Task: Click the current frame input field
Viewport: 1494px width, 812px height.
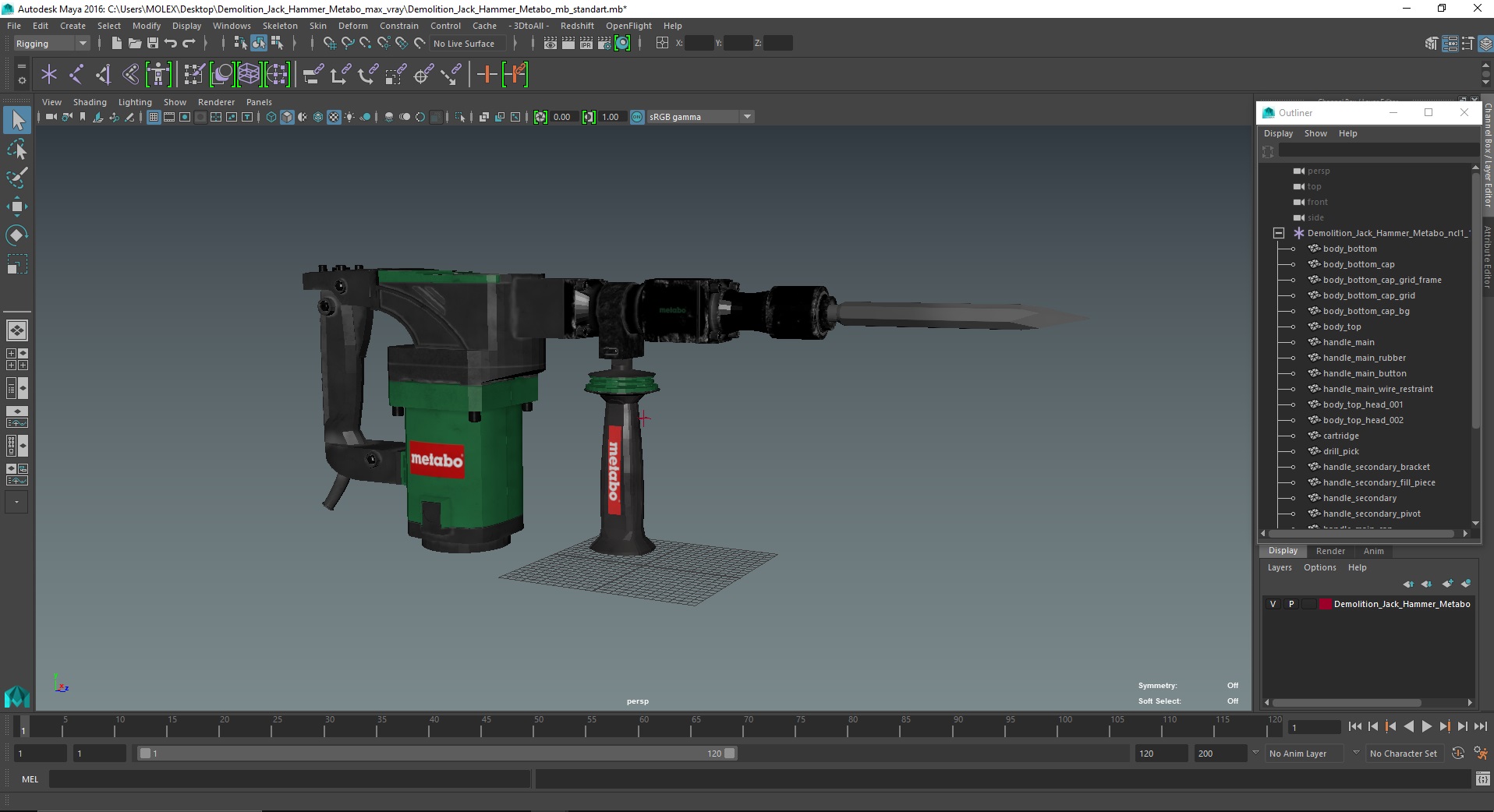Action: tap(1314, 727)
